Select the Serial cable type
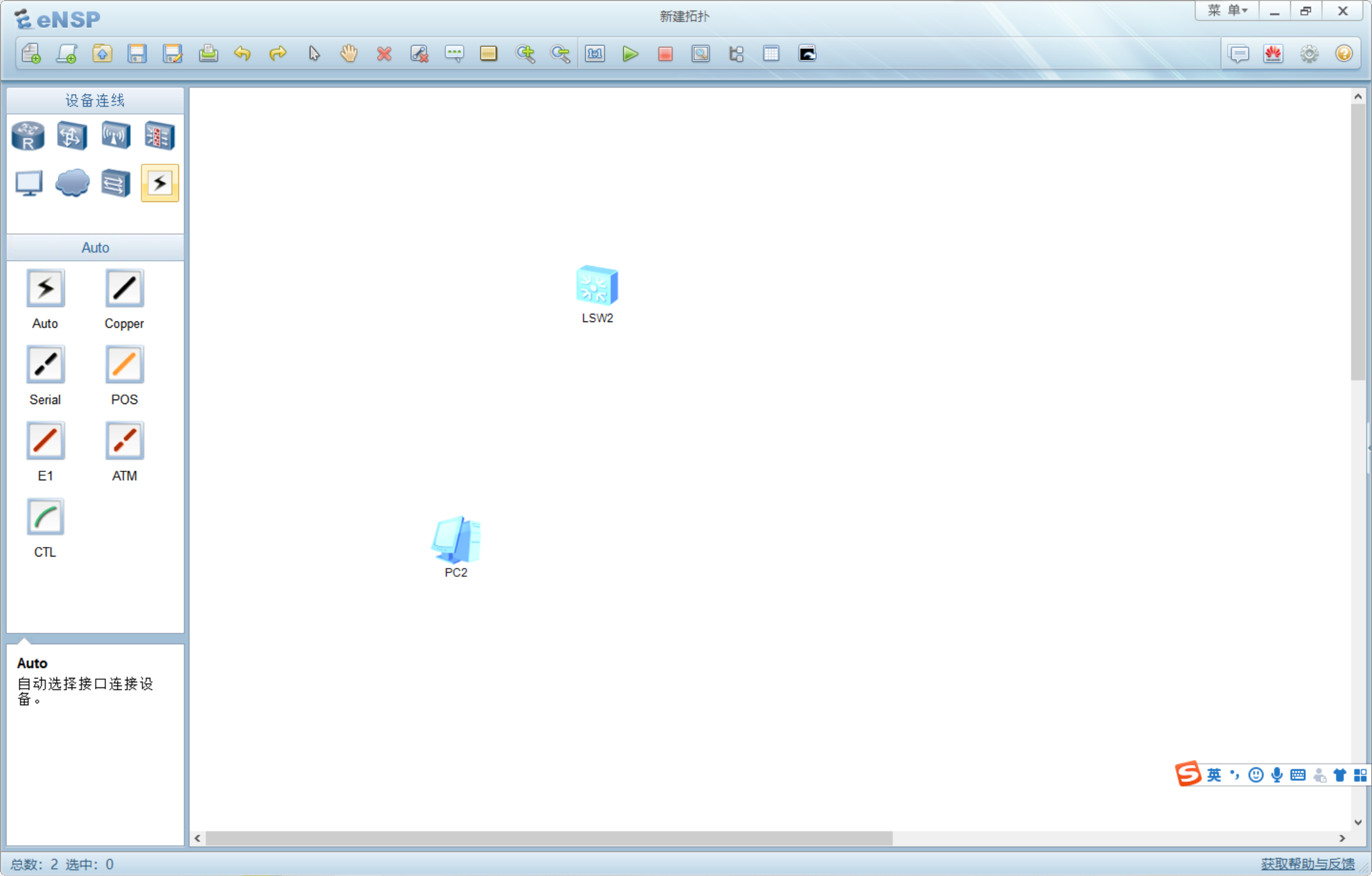Screen dimensions: 1372x876 [45, 365]
